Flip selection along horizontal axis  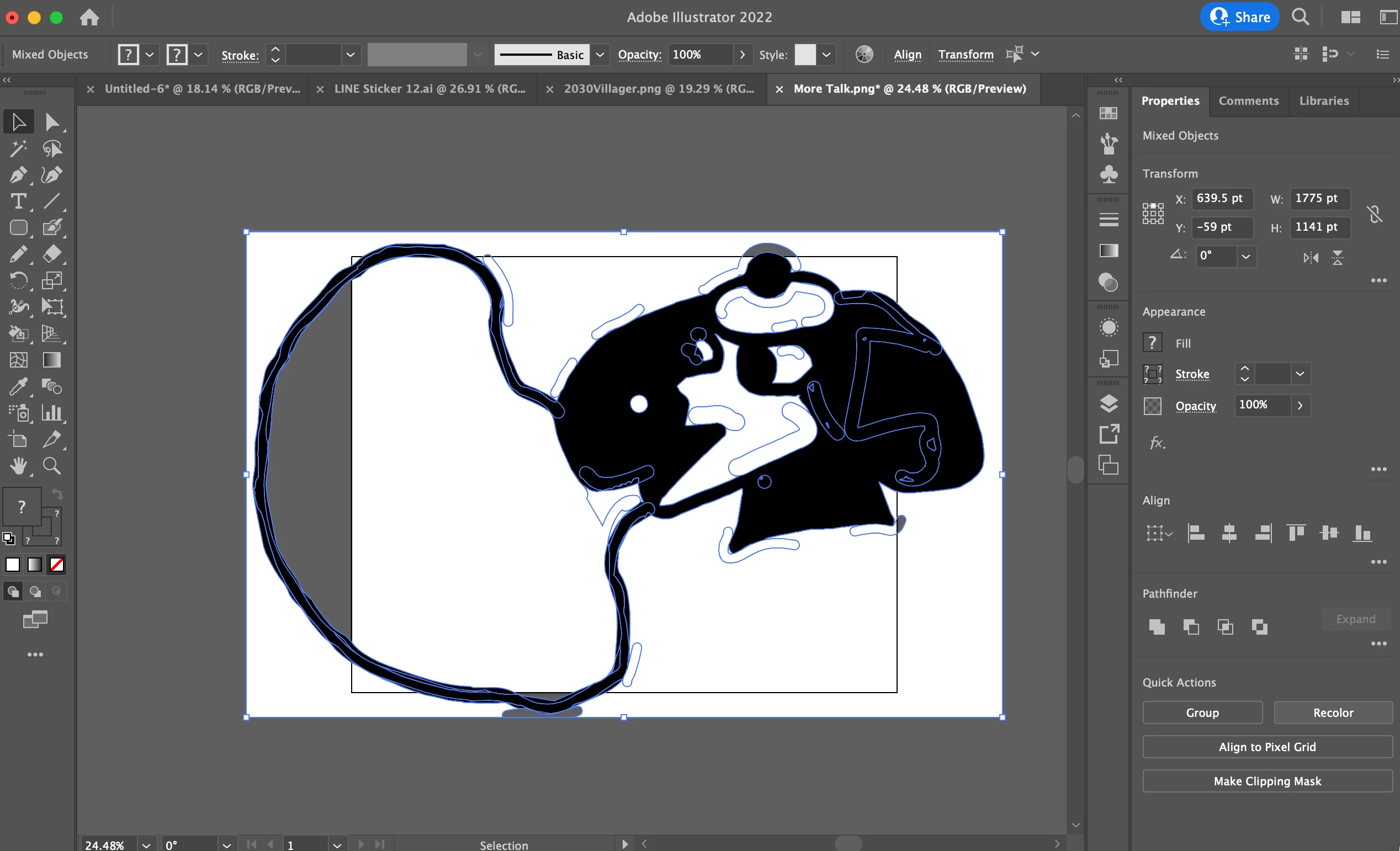point(1310,257)
